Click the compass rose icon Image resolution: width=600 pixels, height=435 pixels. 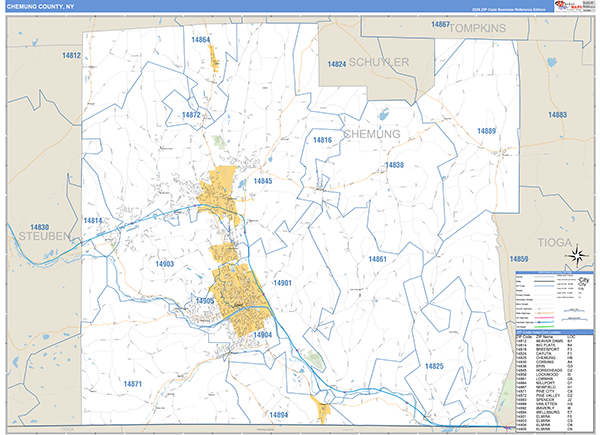577,258
